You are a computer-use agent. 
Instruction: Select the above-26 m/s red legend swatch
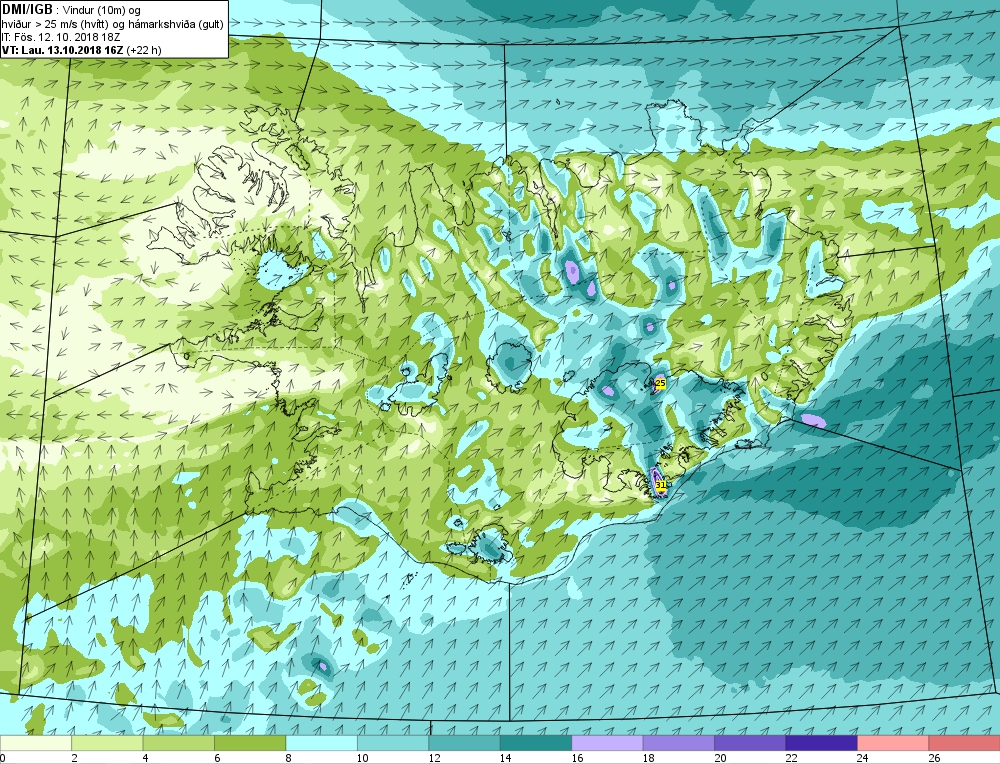964,743
